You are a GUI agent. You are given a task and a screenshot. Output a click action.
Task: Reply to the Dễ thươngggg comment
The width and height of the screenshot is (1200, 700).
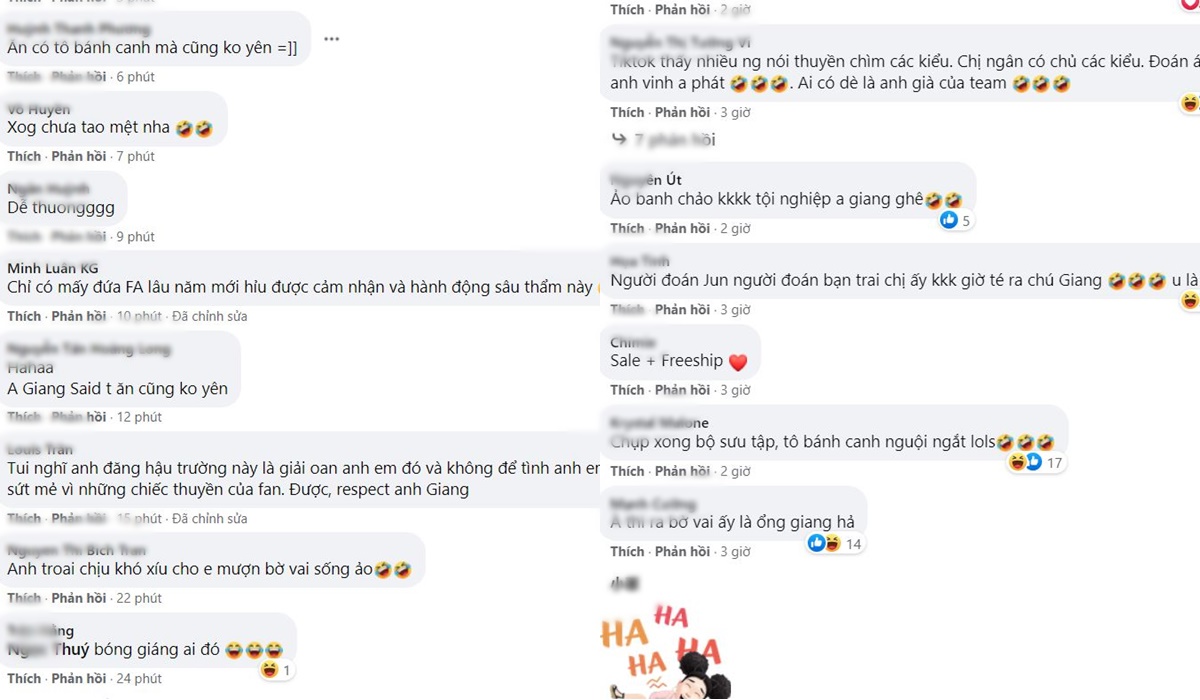tap(79, 237)
